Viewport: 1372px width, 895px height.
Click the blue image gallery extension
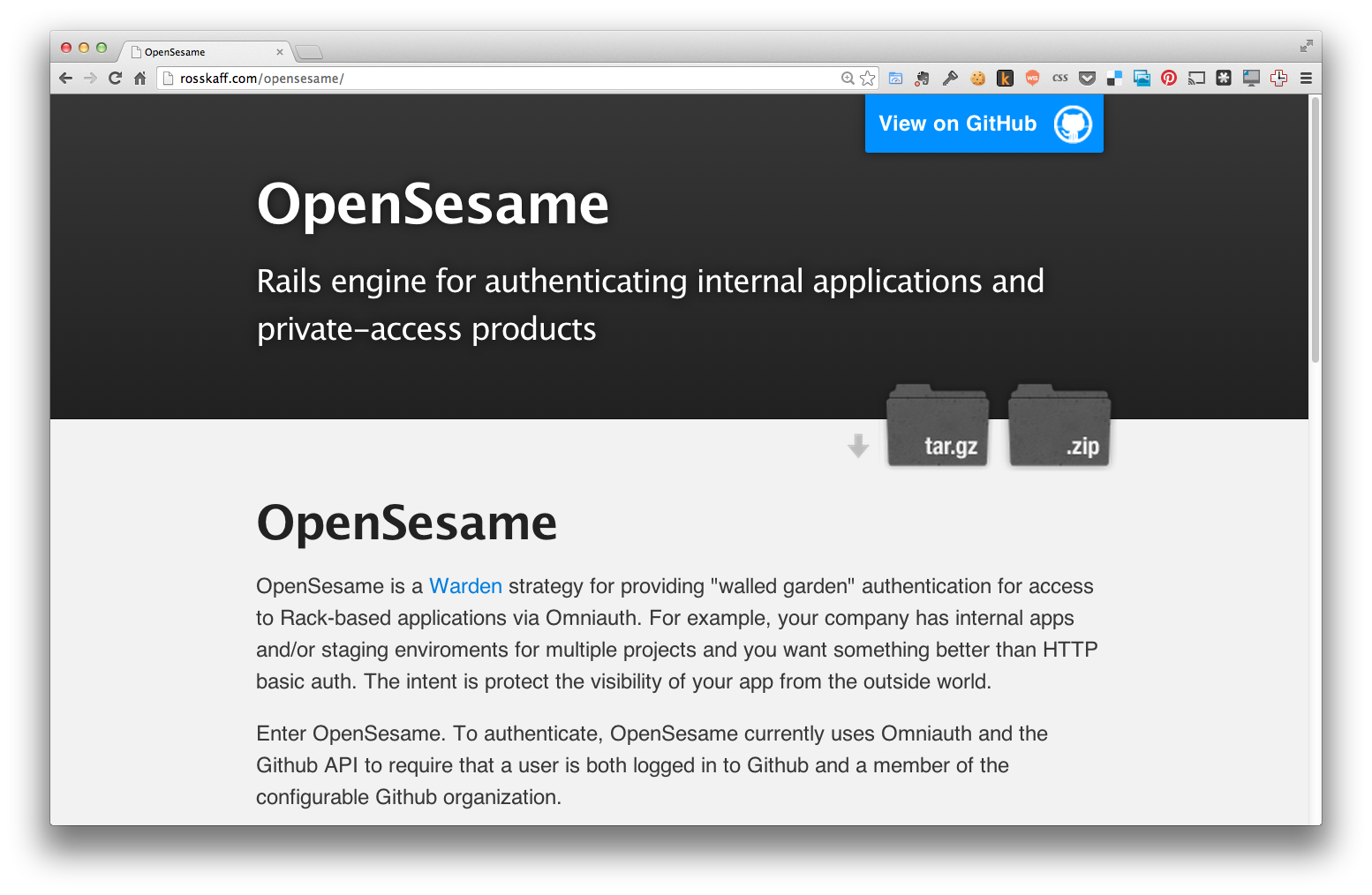[x=1142, y=79]
